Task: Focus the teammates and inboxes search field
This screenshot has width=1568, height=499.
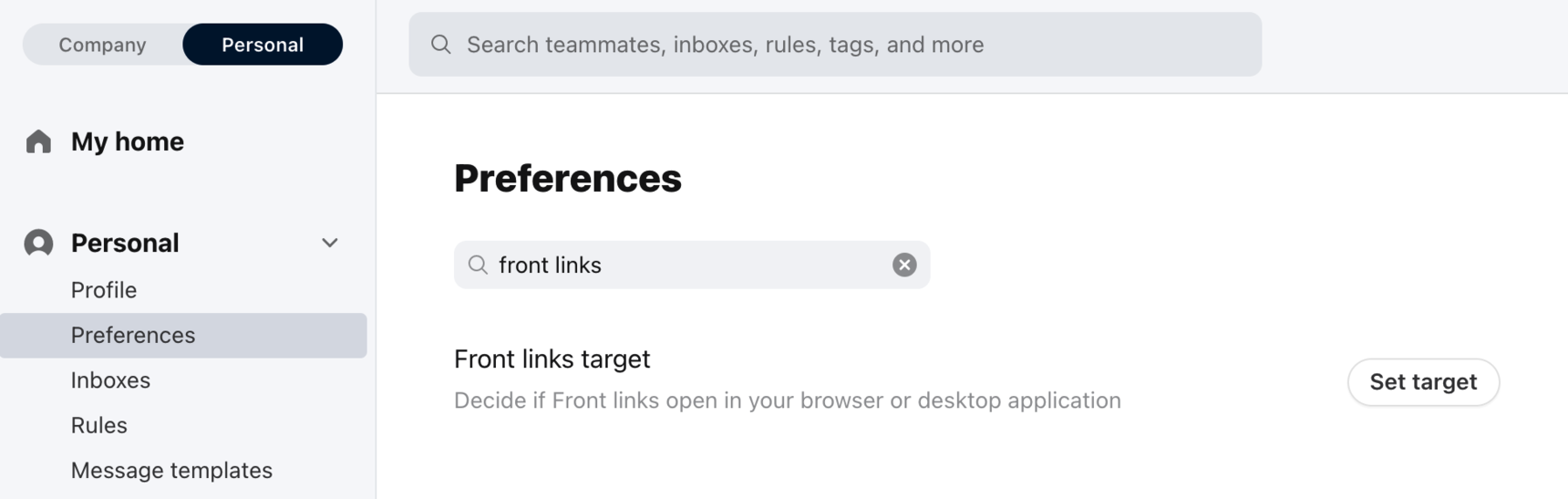Action: [834, 45]
